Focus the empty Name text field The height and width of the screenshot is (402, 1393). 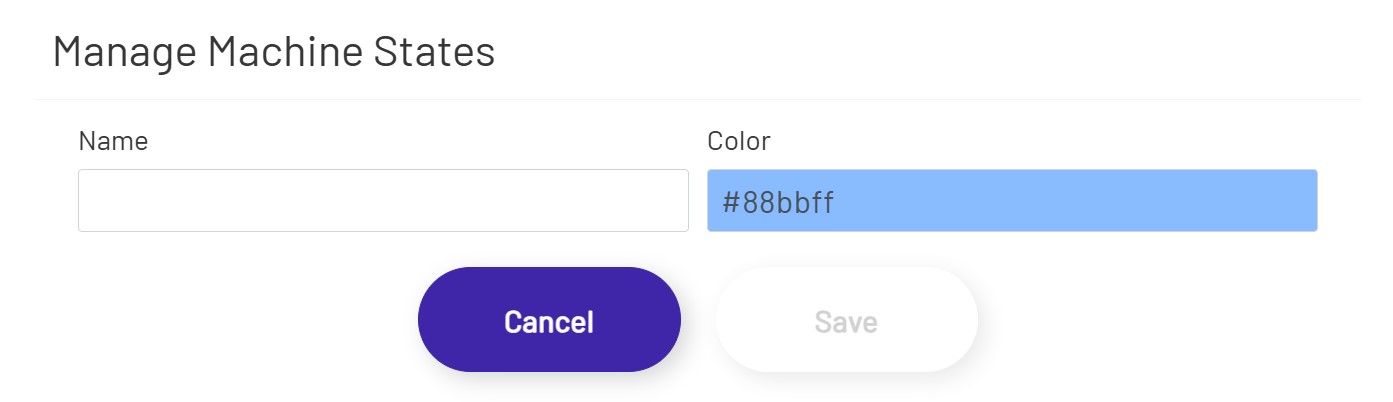(383, 201)
